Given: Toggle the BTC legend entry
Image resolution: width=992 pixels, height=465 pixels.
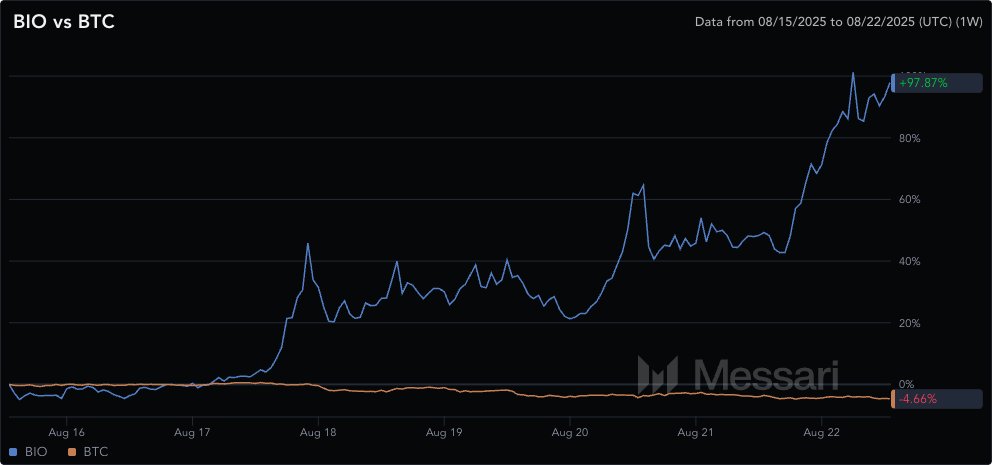Looking at the screenshot, I should point(87,452).
